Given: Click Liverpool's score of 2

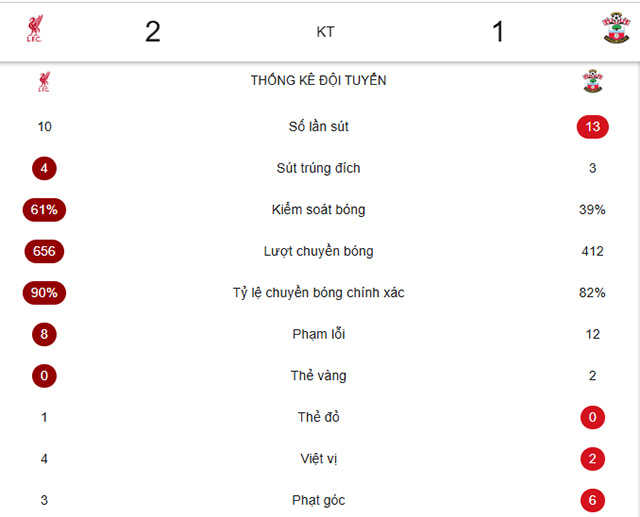Looking at the screenshot, I should 152,32.
